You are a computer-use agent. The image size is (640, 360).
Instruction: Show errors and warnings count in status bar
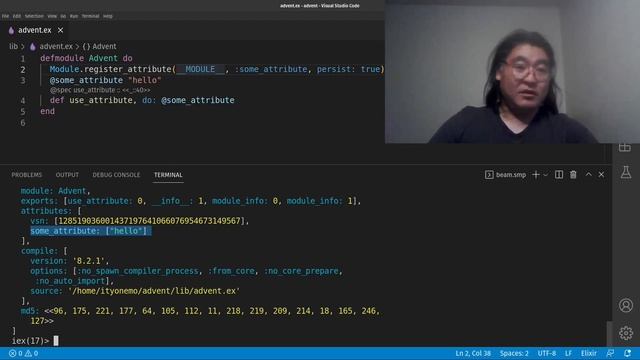tap(24, 353)
